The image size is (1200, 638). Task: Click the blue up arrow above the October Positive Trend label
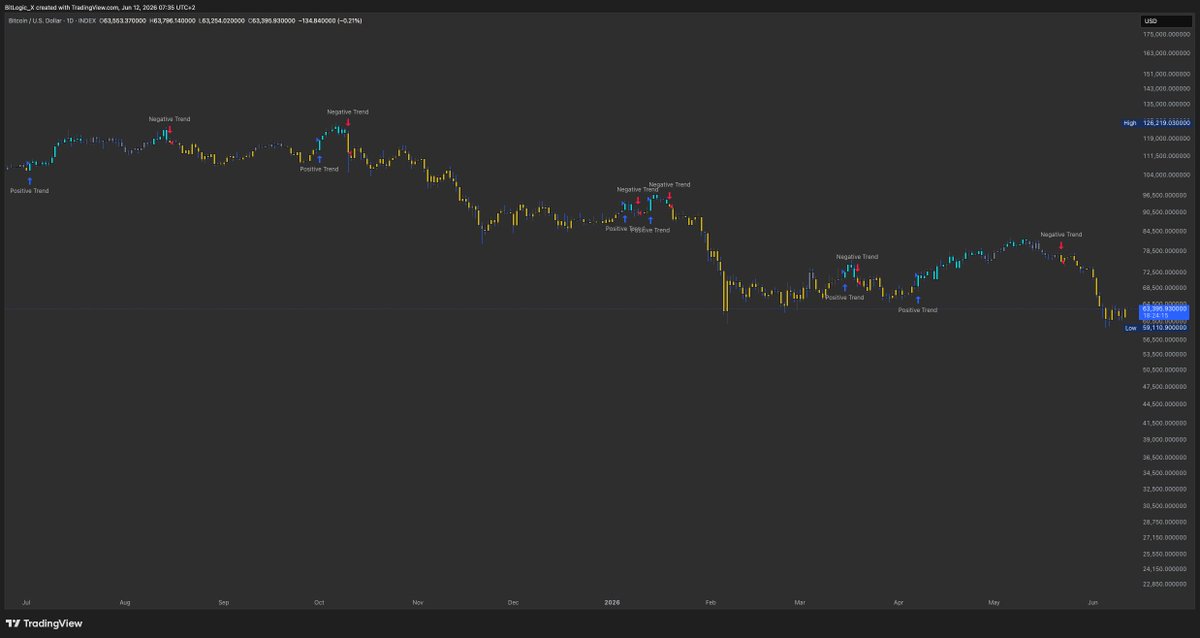(x=319, y=159)
